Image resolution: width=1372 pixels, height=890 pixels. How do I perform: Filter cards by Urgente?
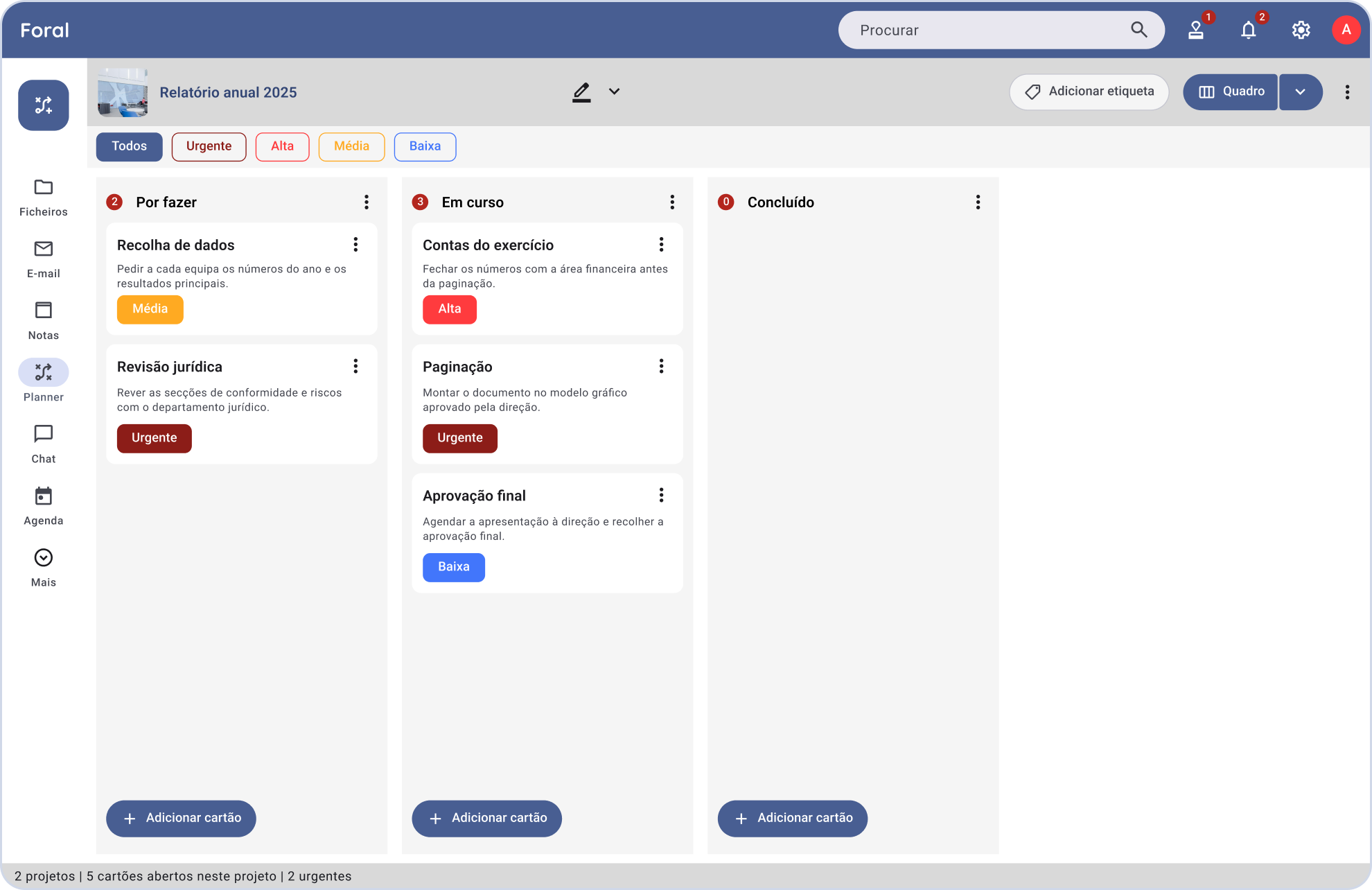pyautogui.click(x=209, y=146)
